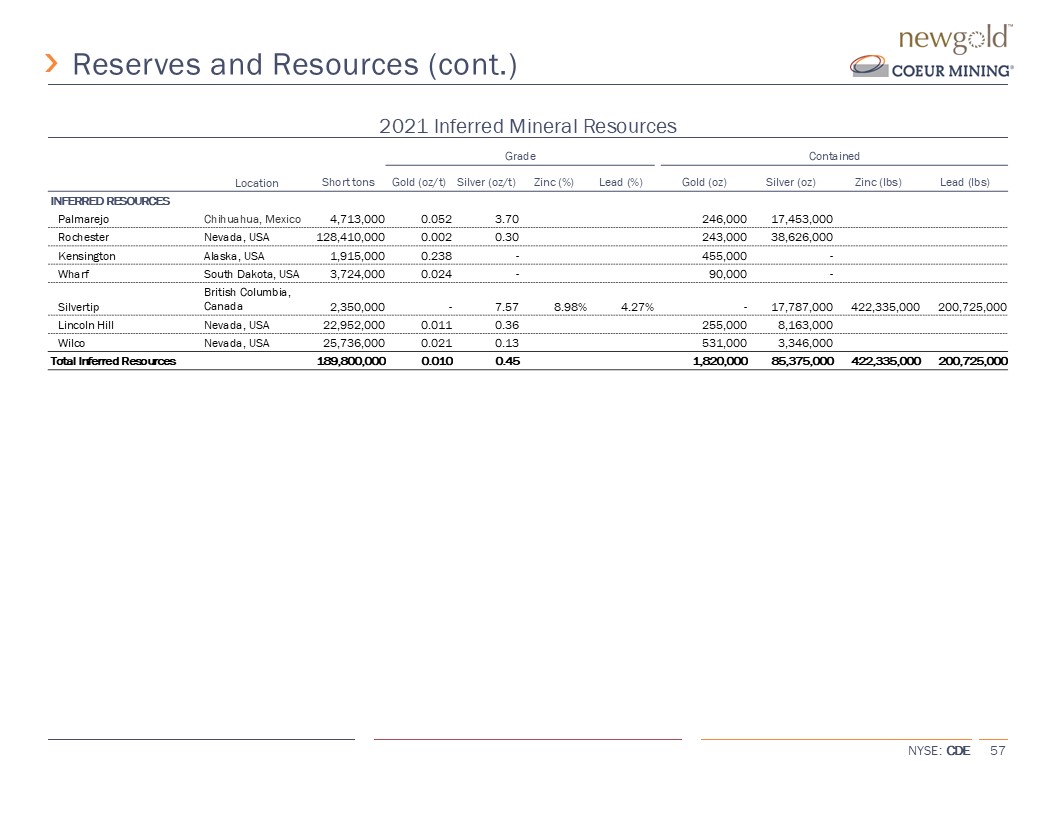The width and height of the screenshot is (1056, 816).
Task: Click the page number 57
Action: (996, 752)
